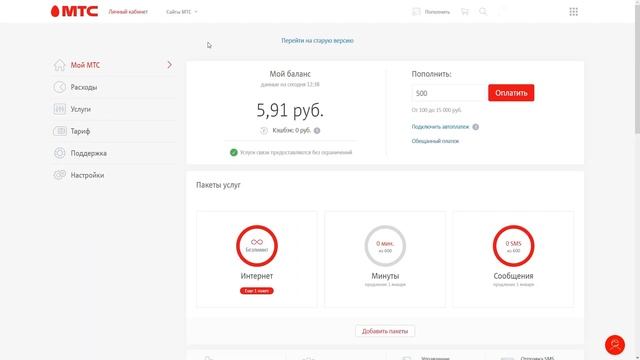640x360 pixels.
Task: Click Перейти на старую версию link
Action: coord(317,40)
